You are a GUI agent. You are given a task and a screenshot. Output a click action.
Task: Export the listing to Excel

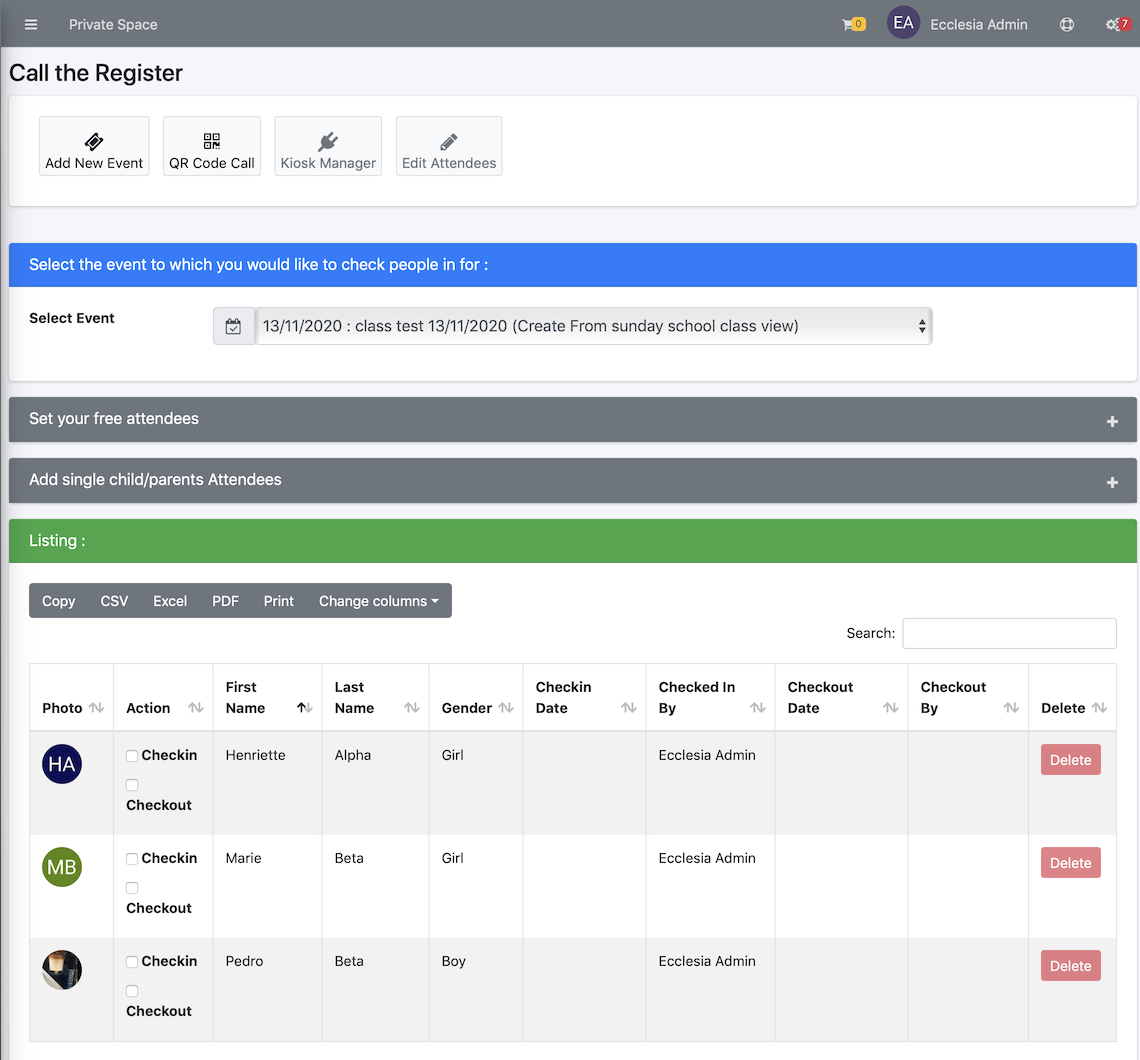point(170,601)
